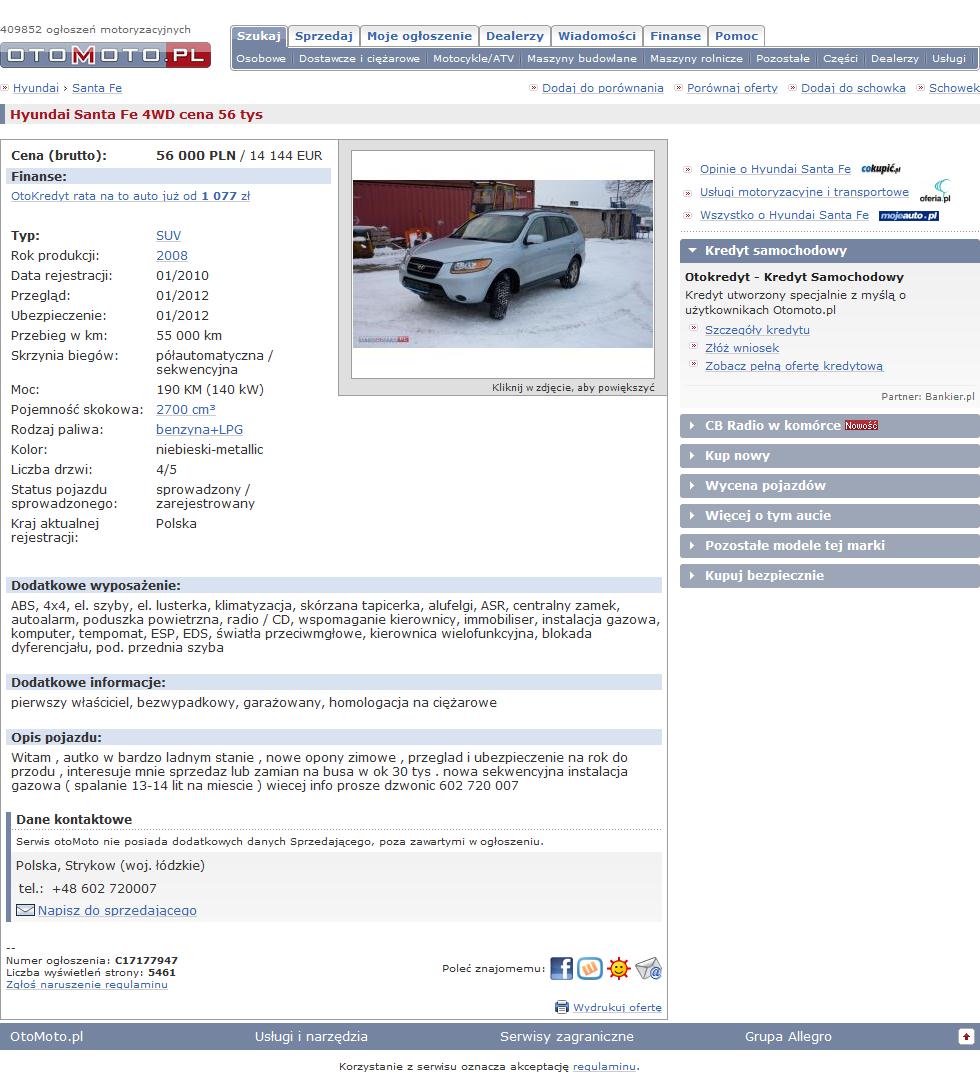Screen dimensions: 980x1092
Task: Share via the sun smiley icon
Action: tap(619, 968)
